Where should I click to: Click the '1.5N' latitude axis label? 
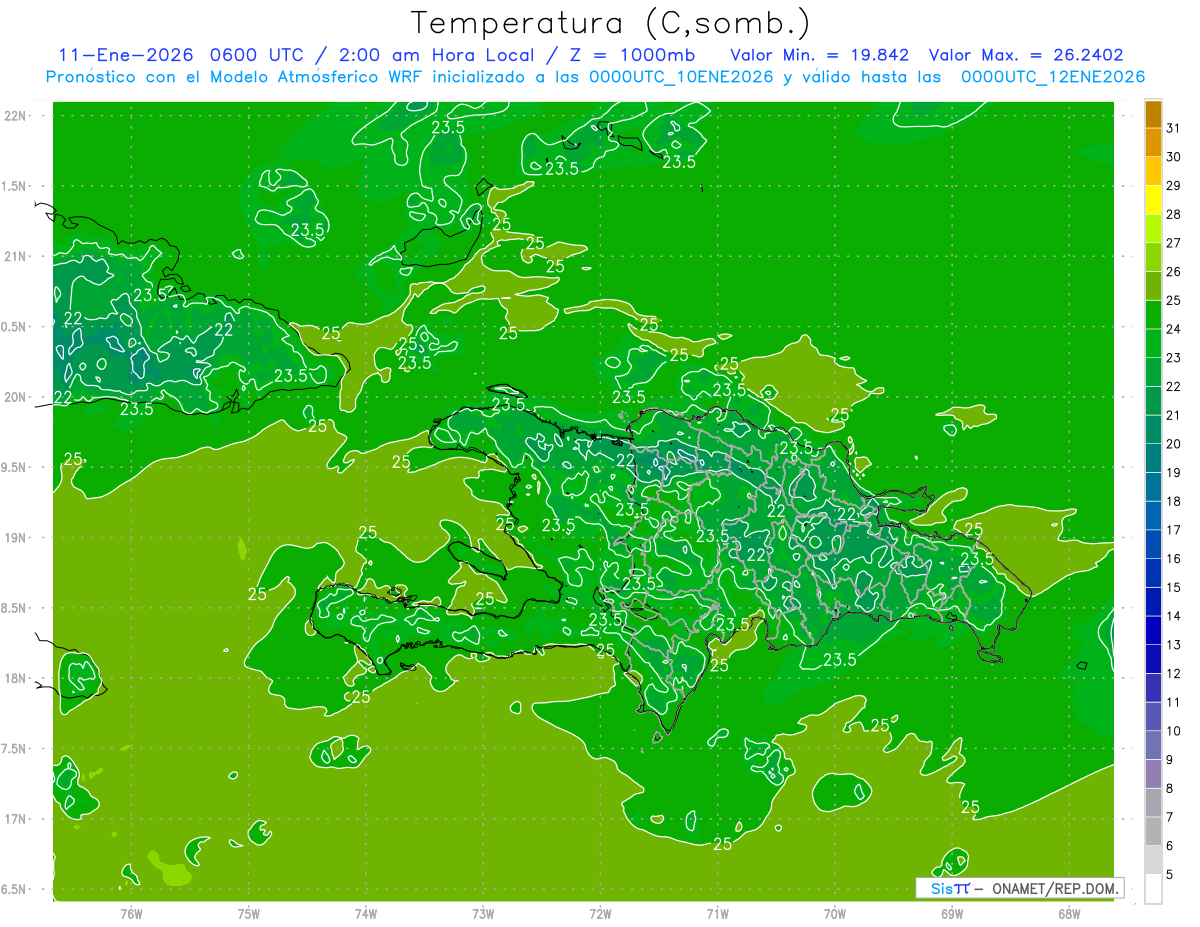tap(16, 186)
